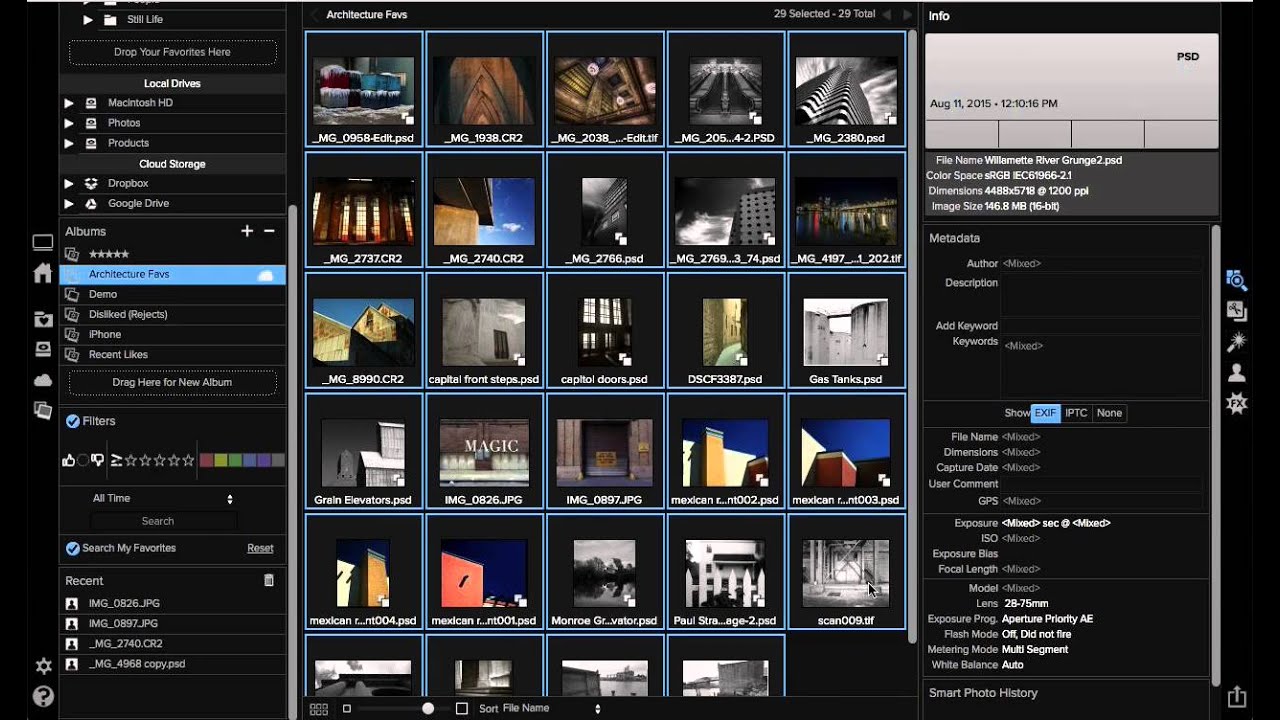Select the scan009.tif thumbnail
The width and height of the screenshot is (1280, 720).
tap(846, 571)
